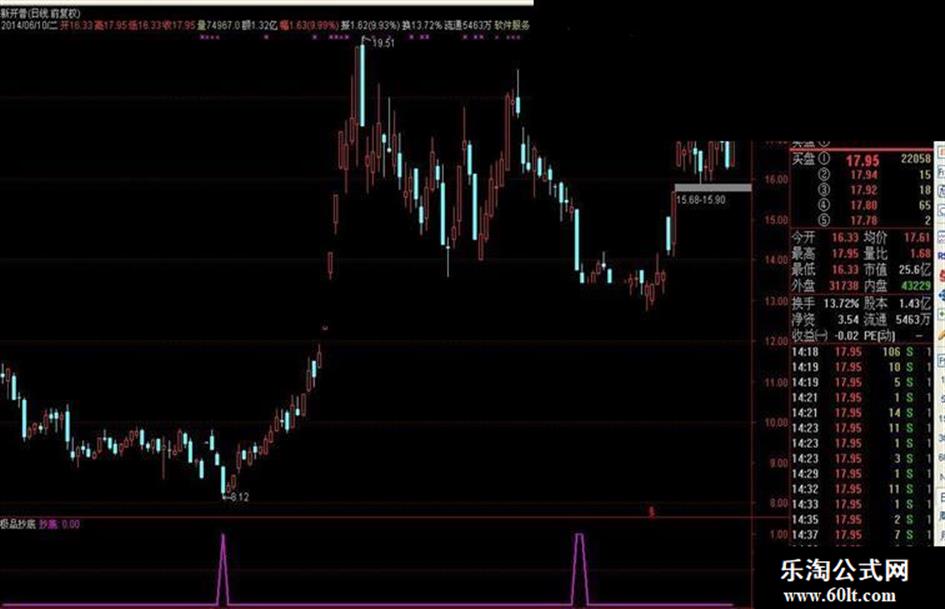The width and height of the screenshot is (945, 609).
Task: Click the 均价 value 17.61
Action: [917, 238]
